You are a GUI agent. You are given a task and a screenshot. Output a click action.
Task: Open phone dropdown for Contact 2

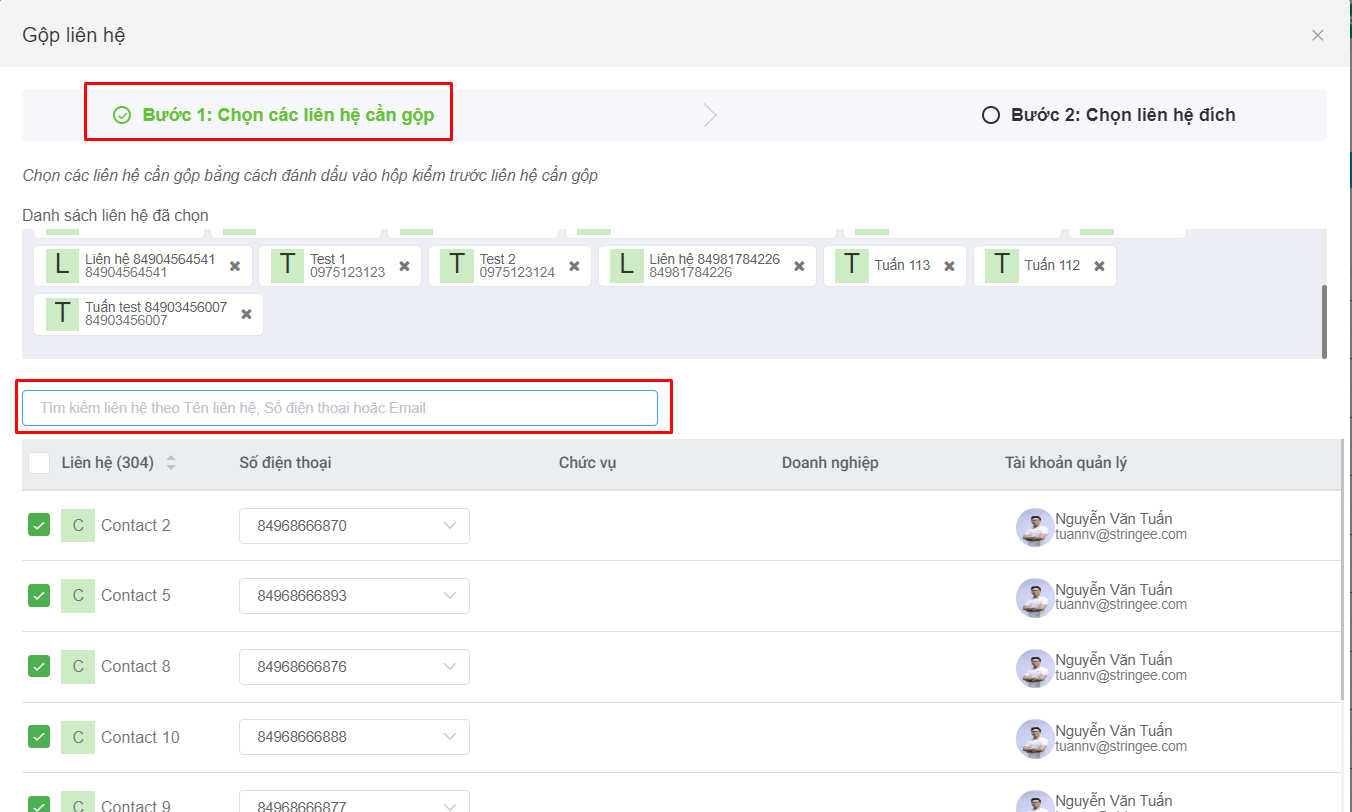(449, 526)
